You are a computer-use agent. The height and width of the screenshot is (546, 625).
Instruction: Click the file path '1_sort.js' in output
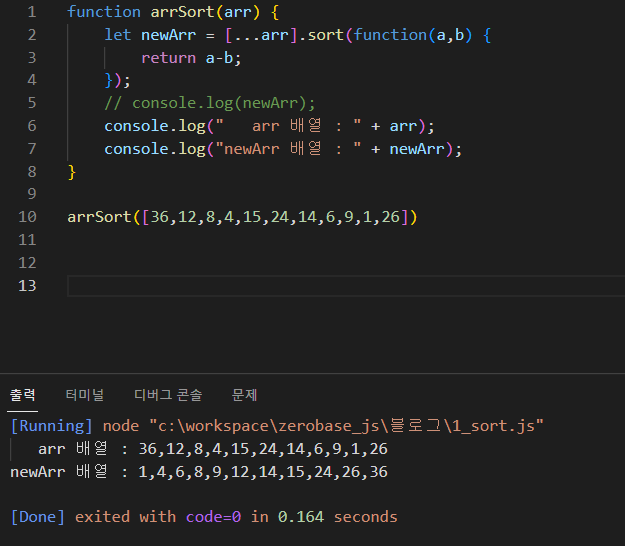point(494,426)
